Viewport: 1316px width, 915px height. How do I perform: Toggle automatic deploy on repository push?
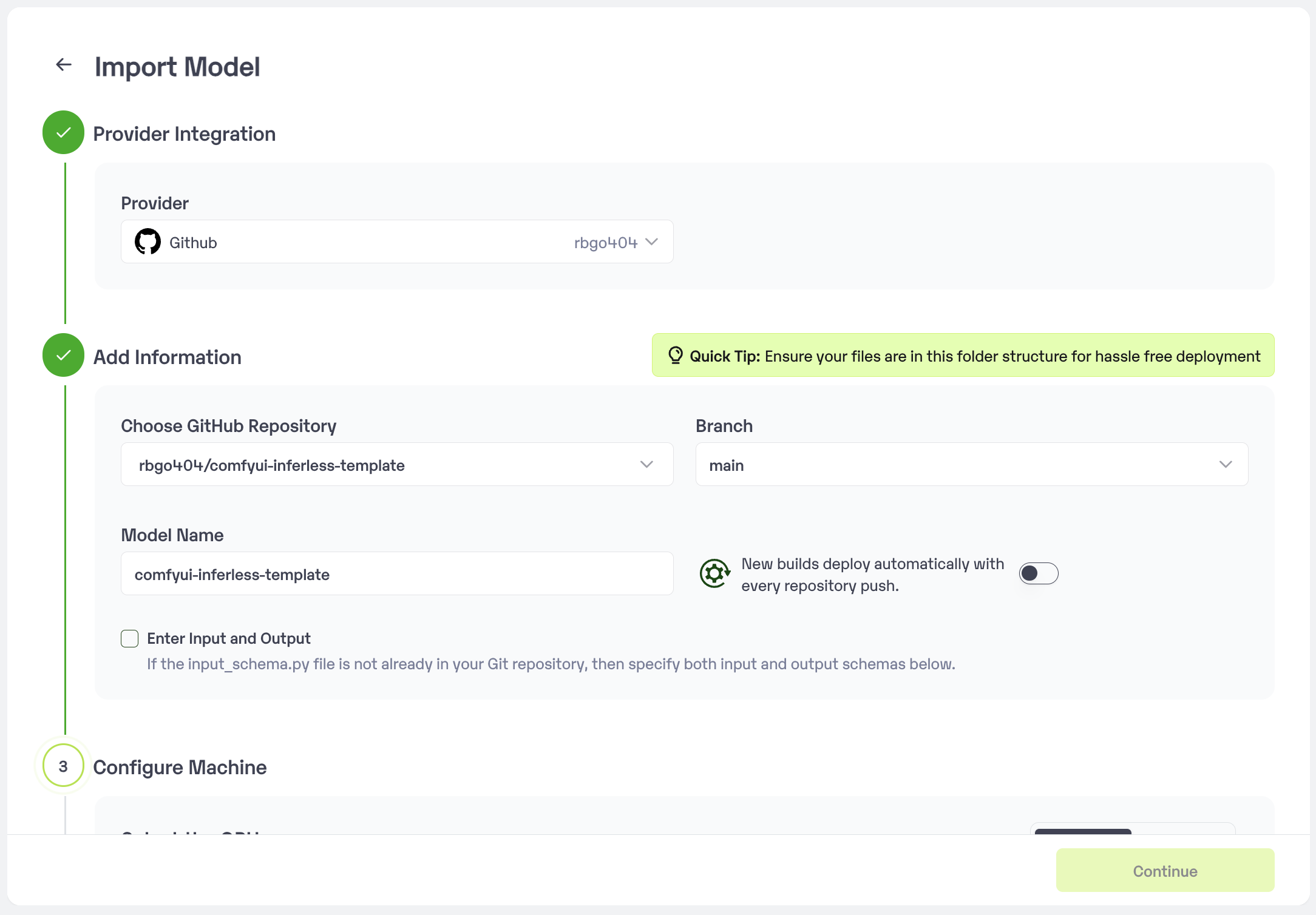tap(1038, 573)
